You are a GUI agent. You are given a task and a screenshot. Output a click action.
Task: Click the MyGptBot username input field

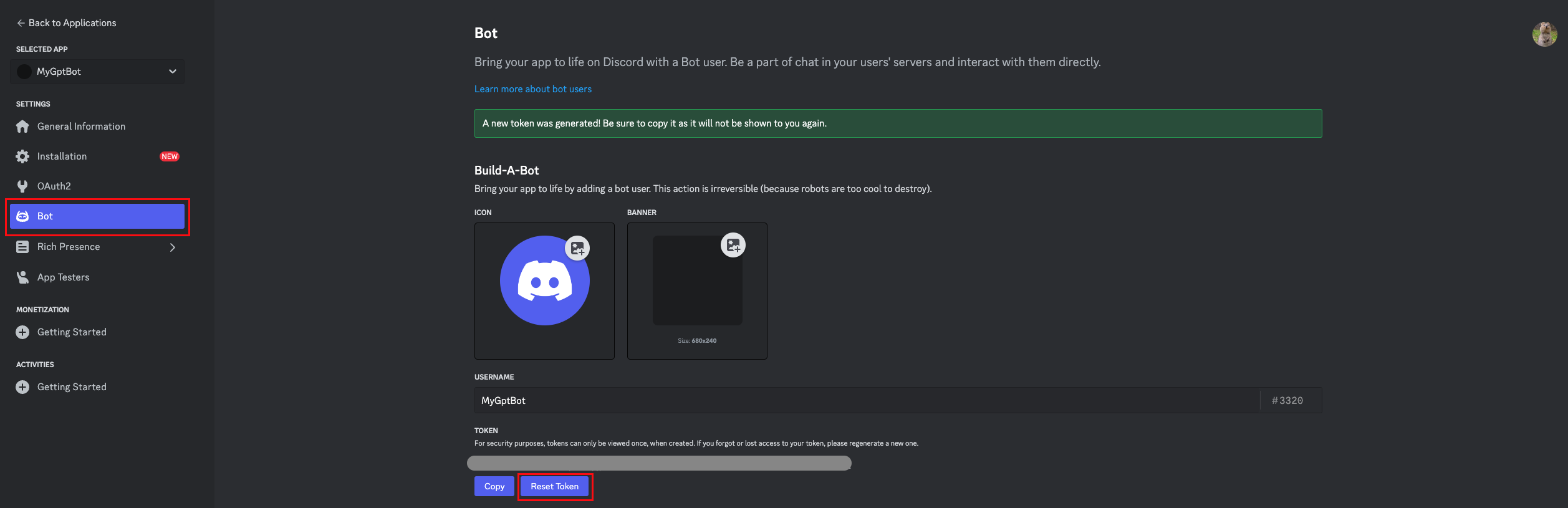click(867, 401)
